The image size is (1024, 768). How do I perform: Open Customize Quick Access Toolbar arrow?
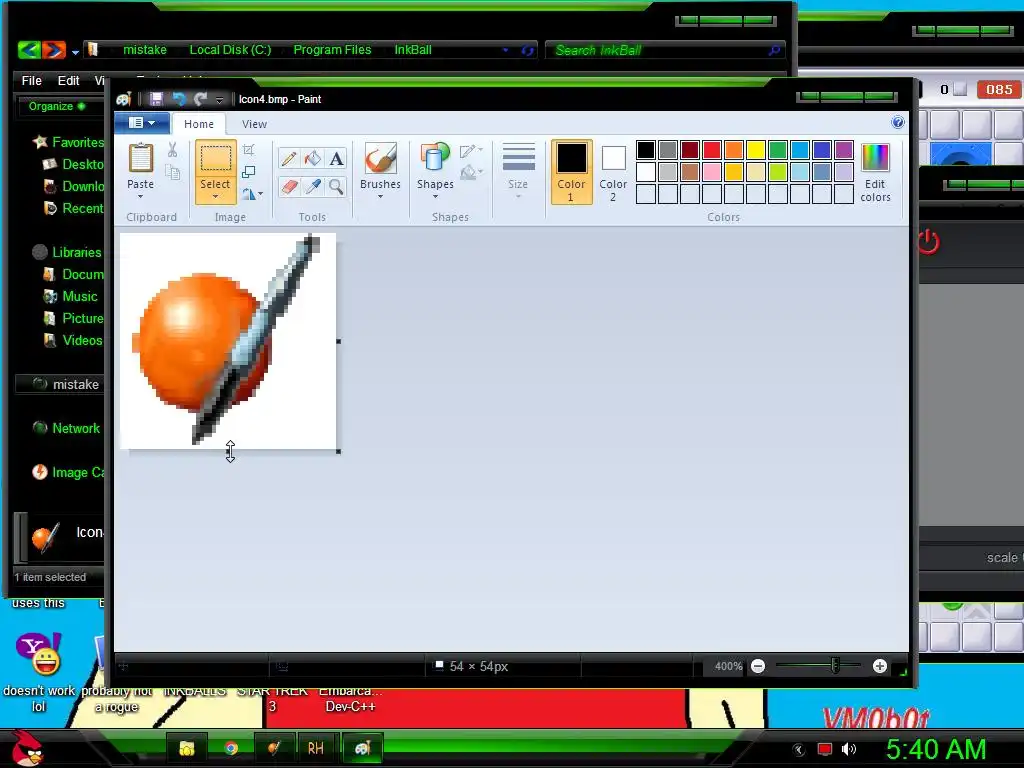click(219, 99)
